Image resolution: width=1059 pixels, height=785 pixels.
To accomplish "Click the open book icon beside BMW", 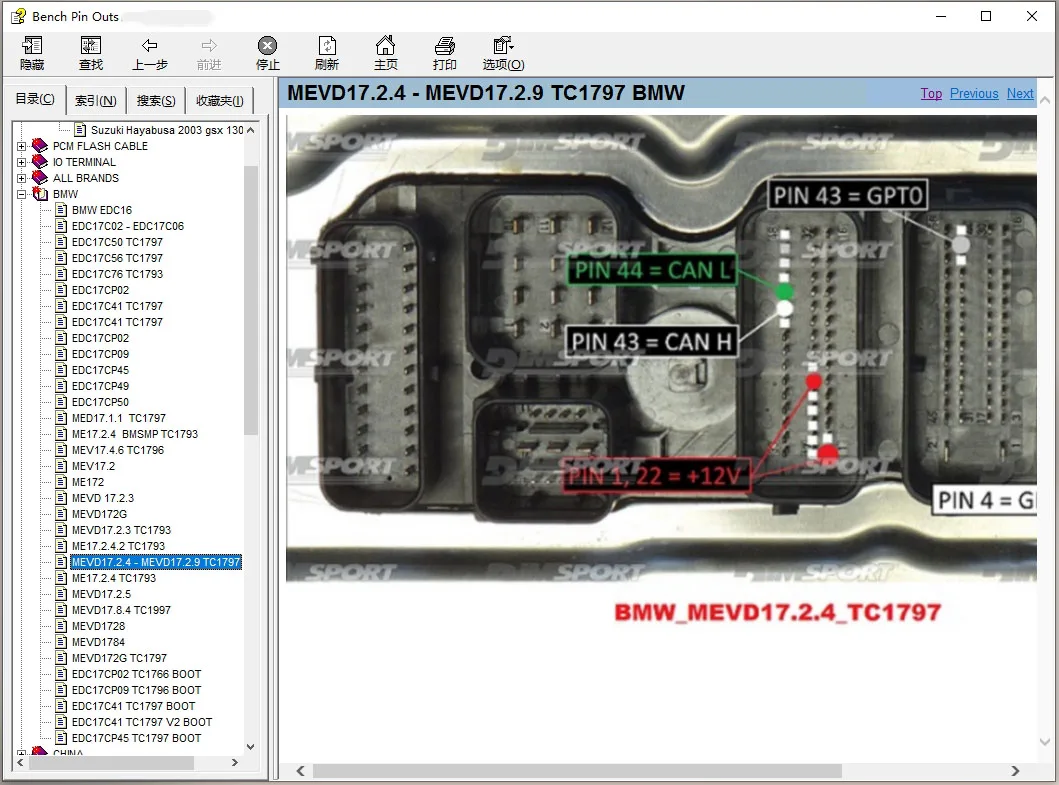I will pyautogui.click(x=40, y=194).
